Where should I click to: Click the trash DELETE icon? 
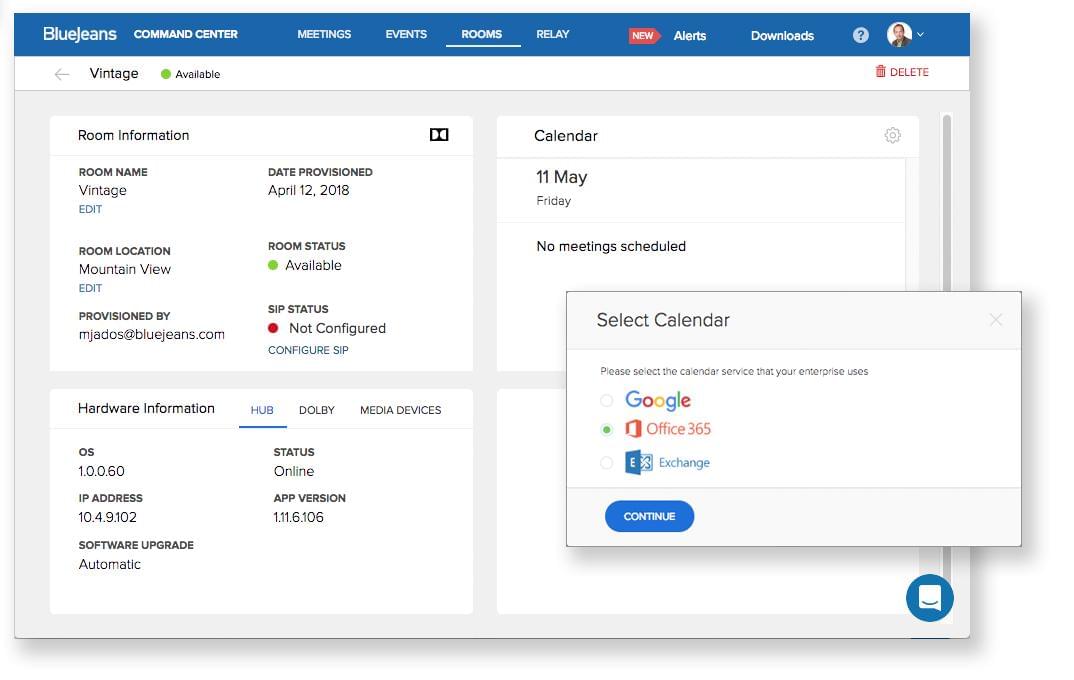click(881, 72)
